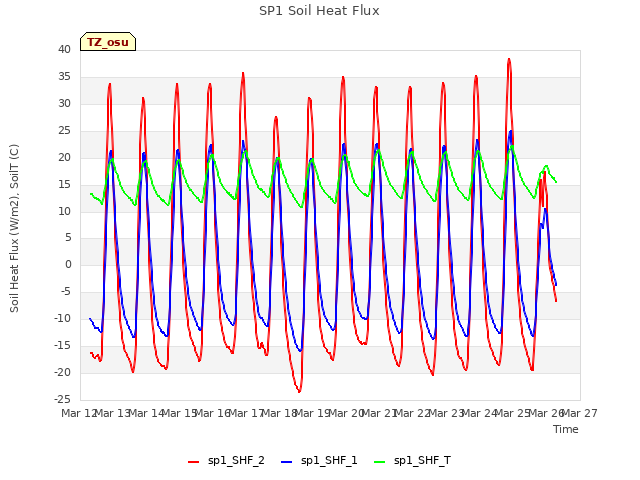
Task: Click the y-axis tick value -5
Action: 65,291
